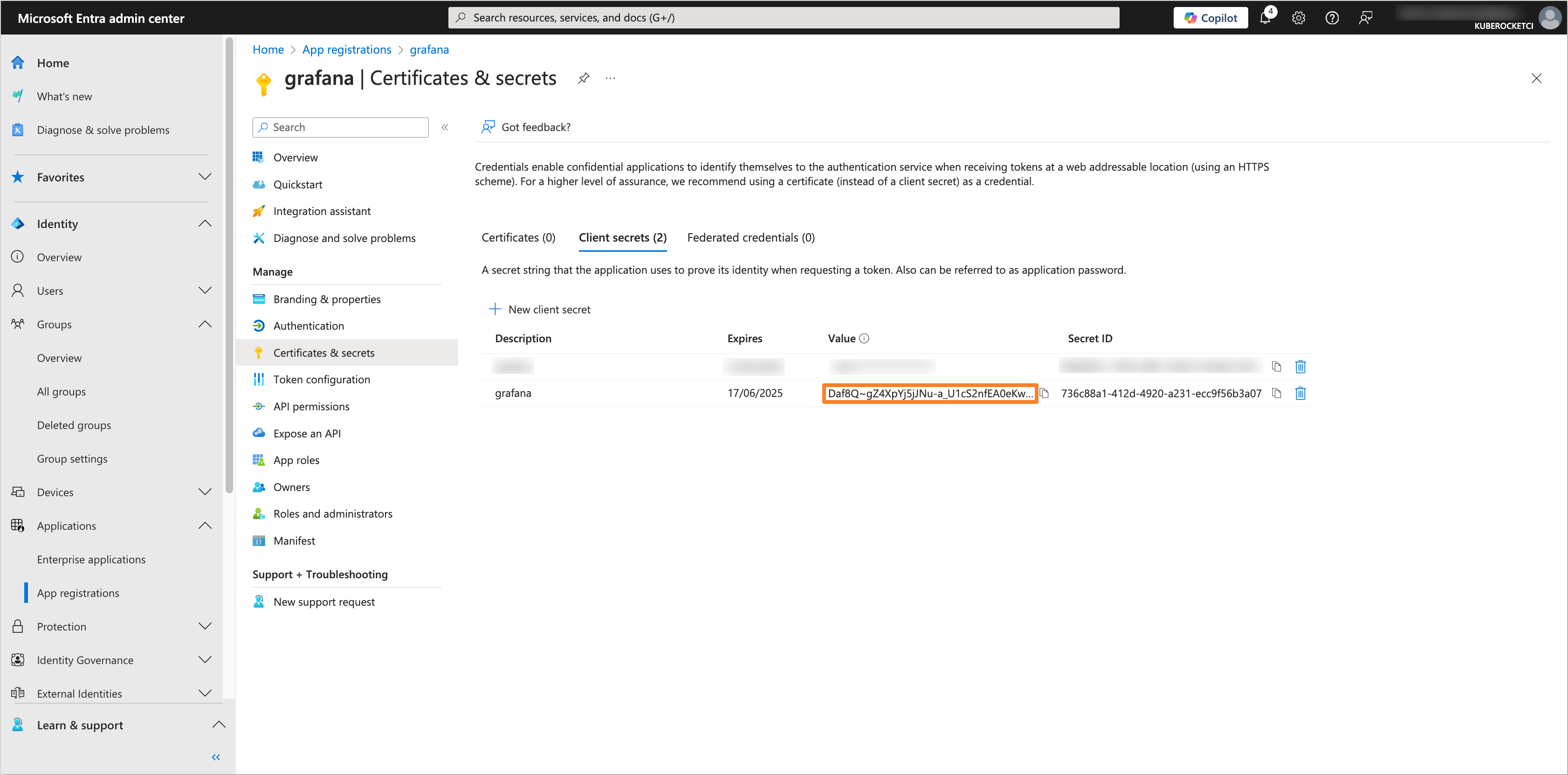Show Value column info tooltip
The height and width of the screenshot is (775, 1568).
click(x=864, y=339)
